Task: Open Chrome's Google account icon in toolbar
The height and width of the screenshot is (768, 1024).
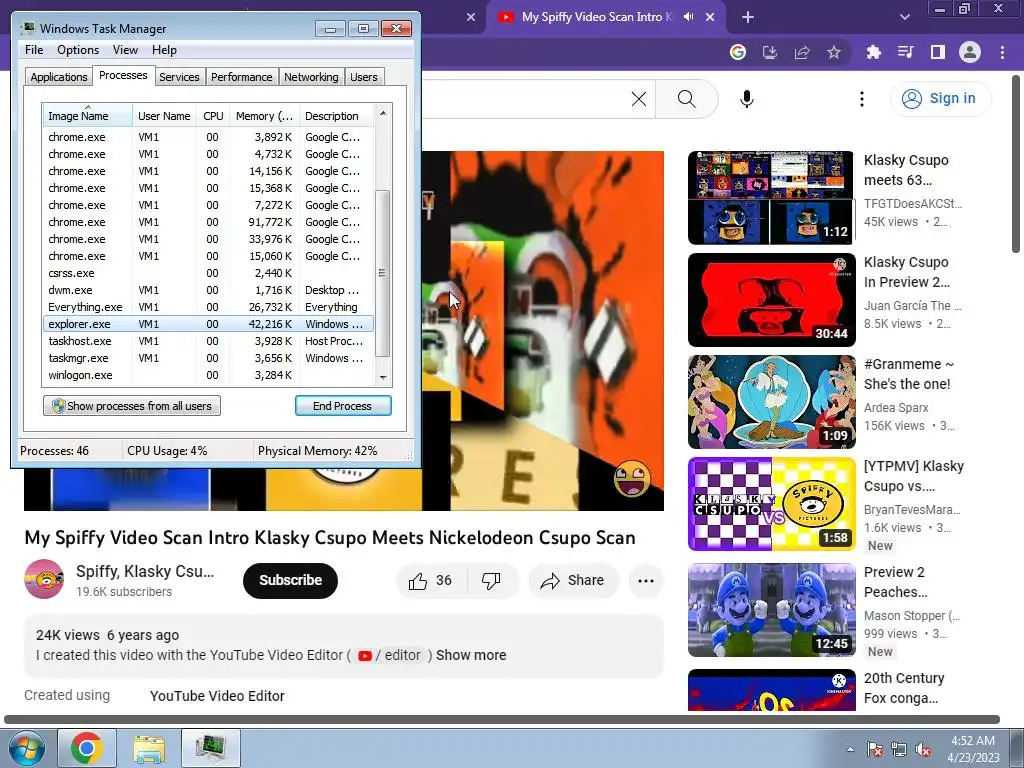Action: coord(738,52)
